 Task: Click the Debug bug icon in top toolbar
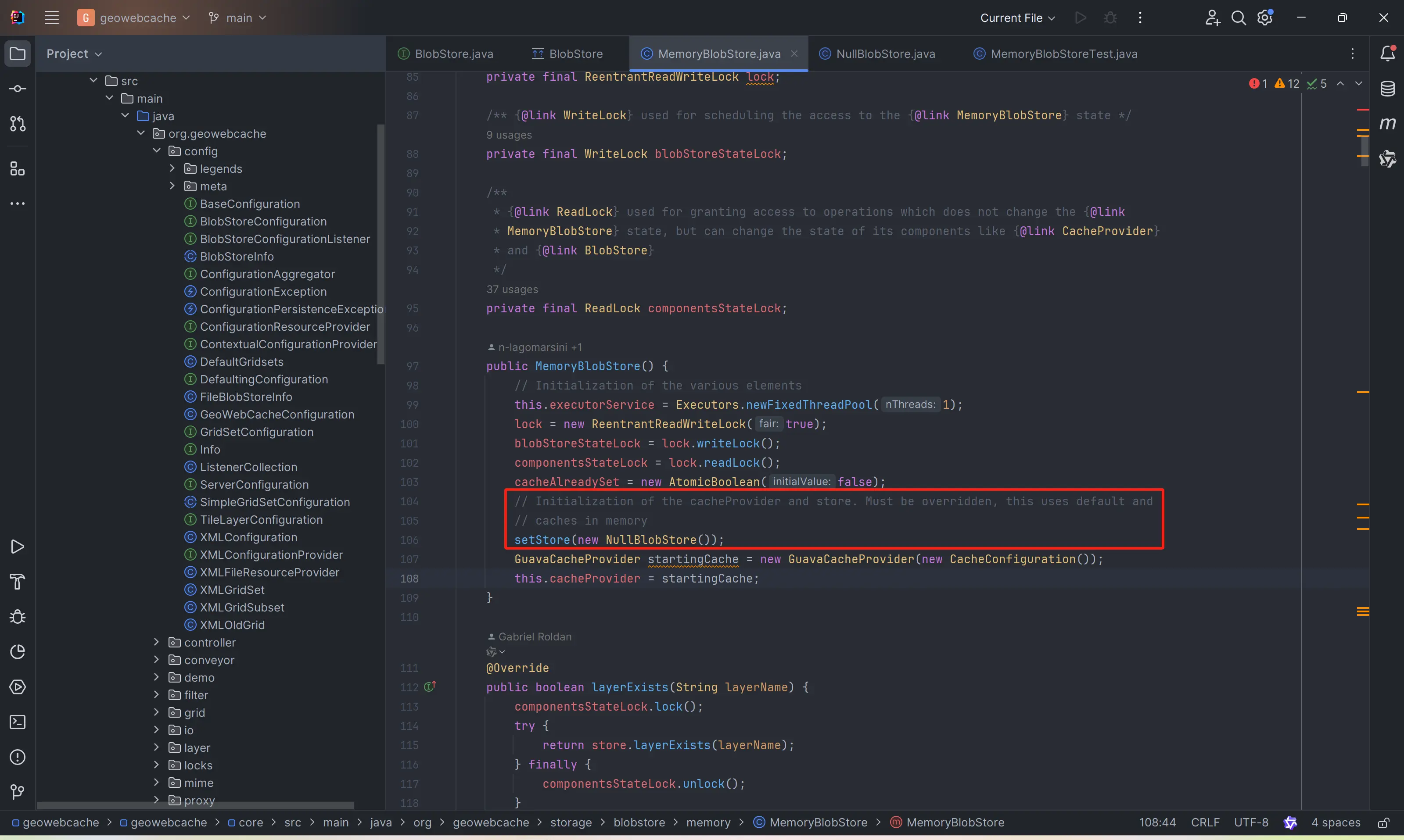point(1111,18)
